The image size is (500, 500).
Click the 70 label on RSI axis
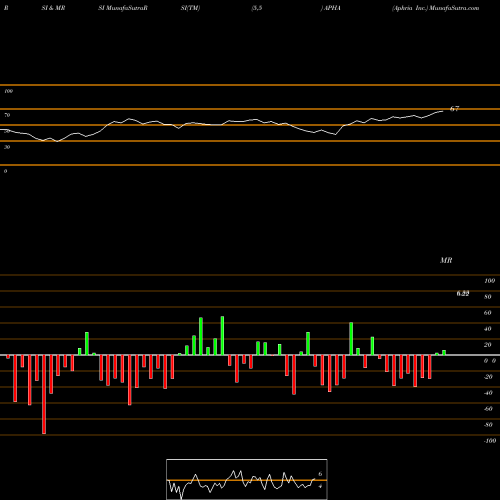(7, 115)
